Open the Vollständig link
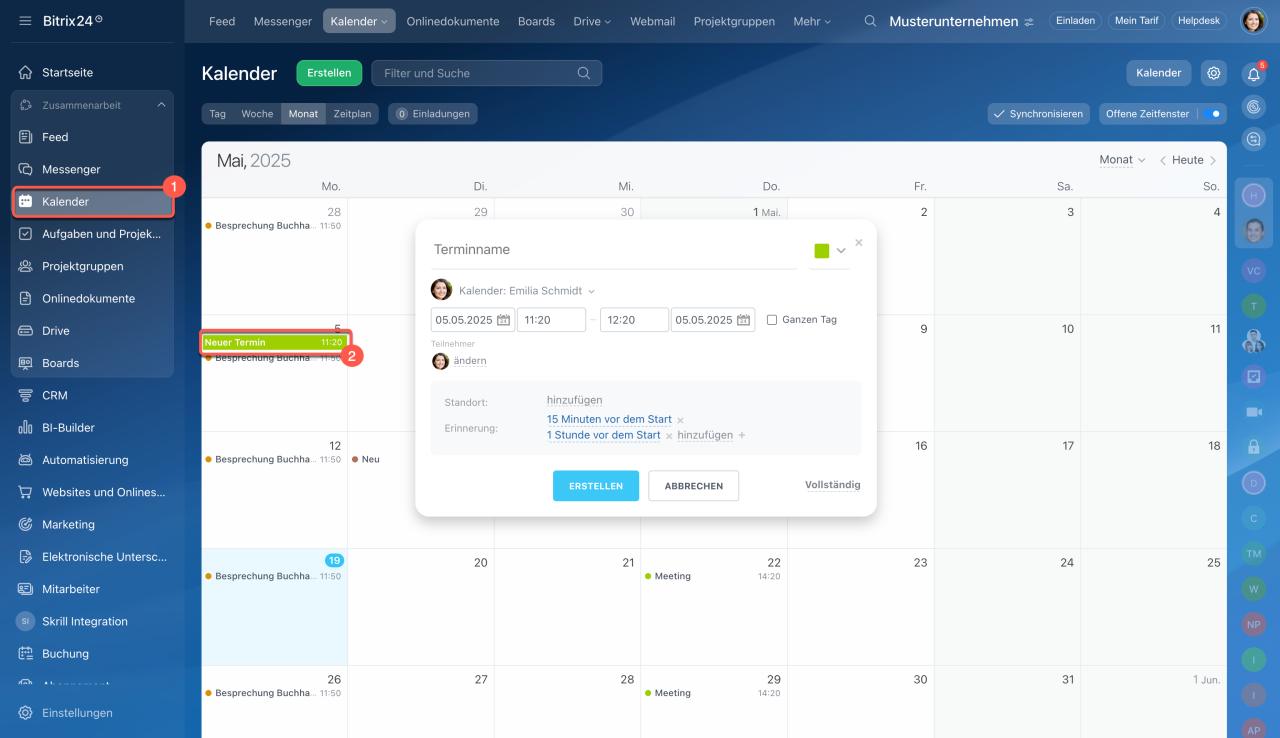1280x738 pixels. tap(833, 485)
